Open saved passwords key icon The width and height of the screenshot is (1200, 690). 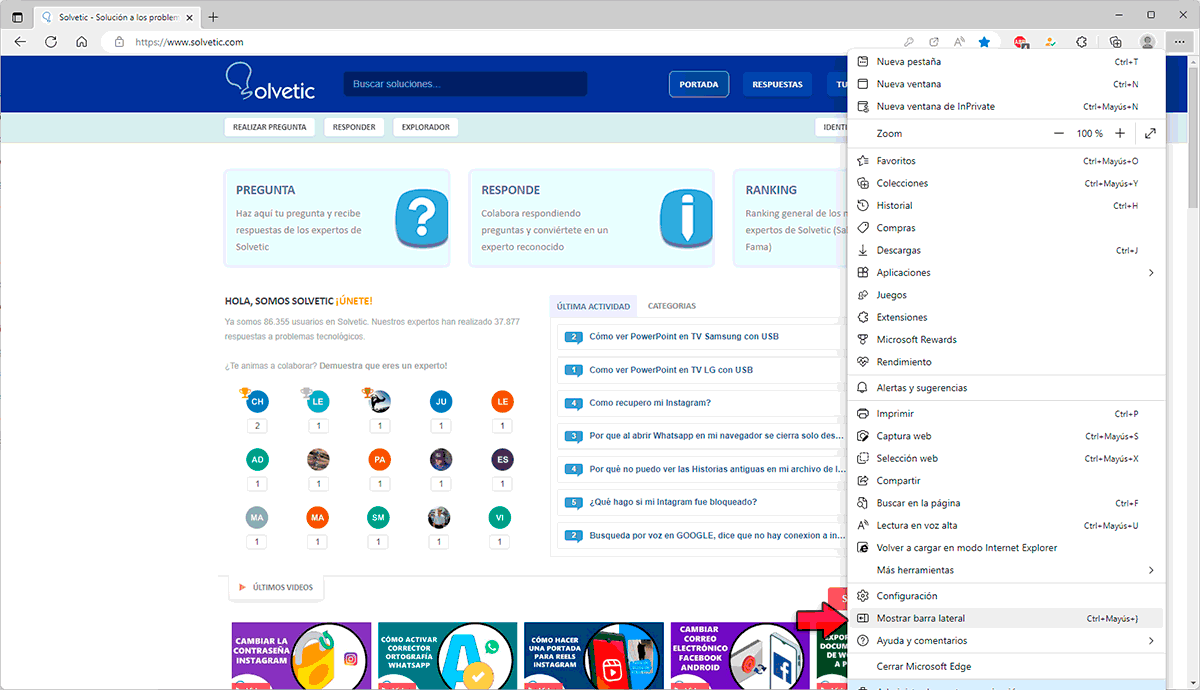coord(908,42)
